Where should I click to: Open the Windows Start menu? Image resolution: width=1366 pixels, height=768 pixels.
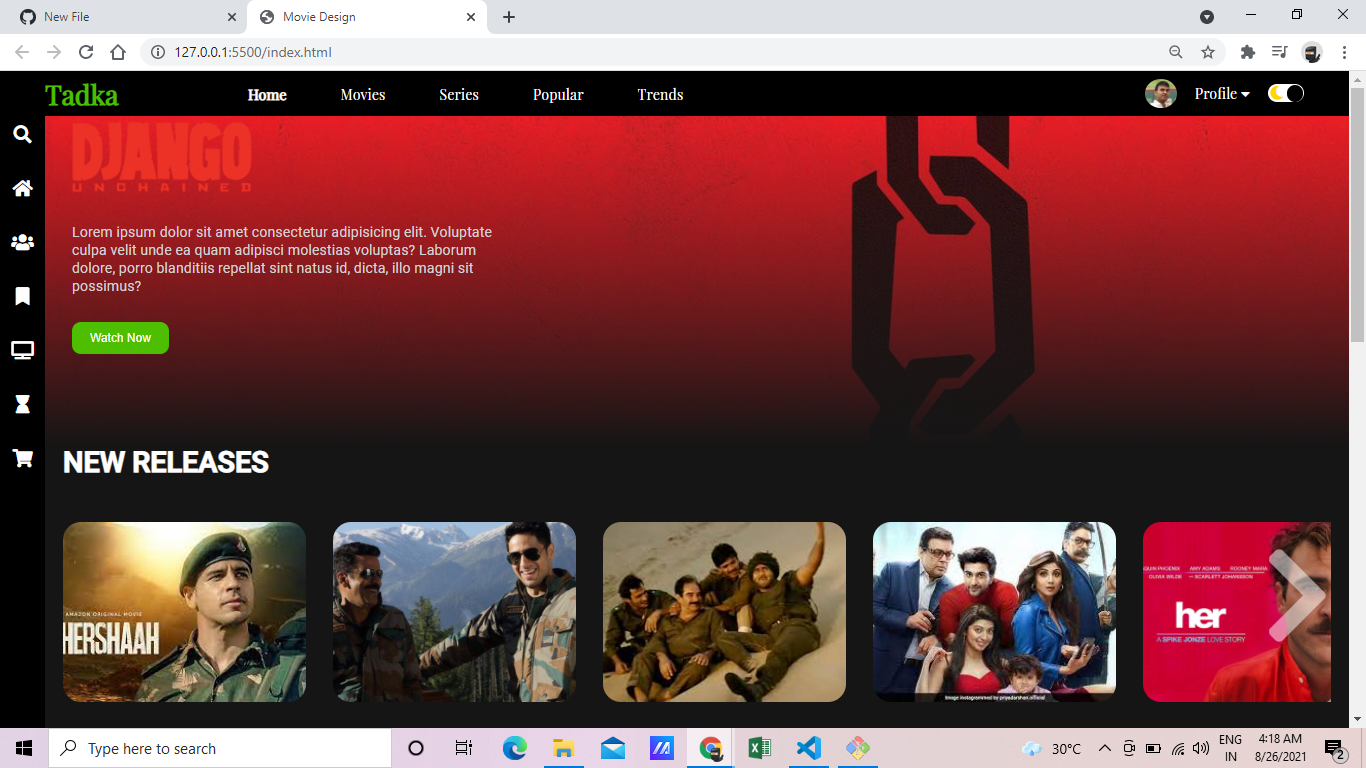(x=24, y=748)
